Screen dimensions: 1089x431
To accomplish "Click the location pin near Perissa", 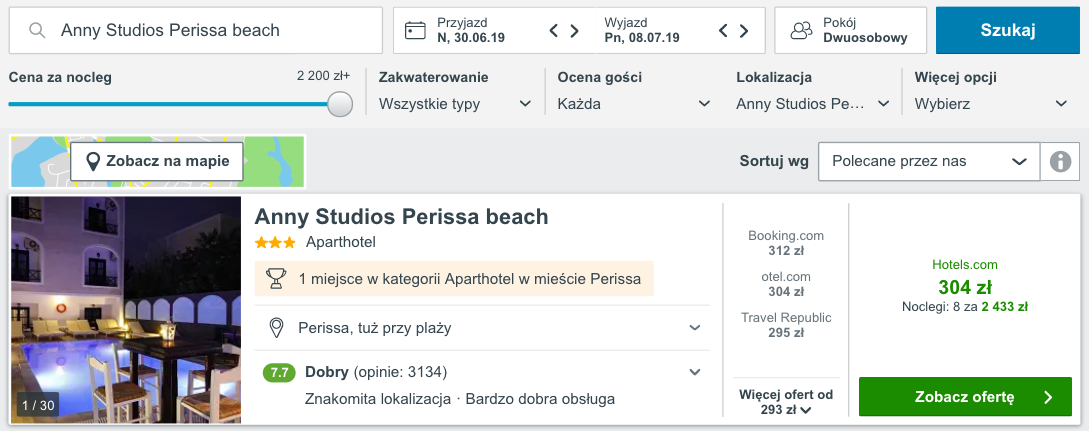I will (x=276, y=328).
